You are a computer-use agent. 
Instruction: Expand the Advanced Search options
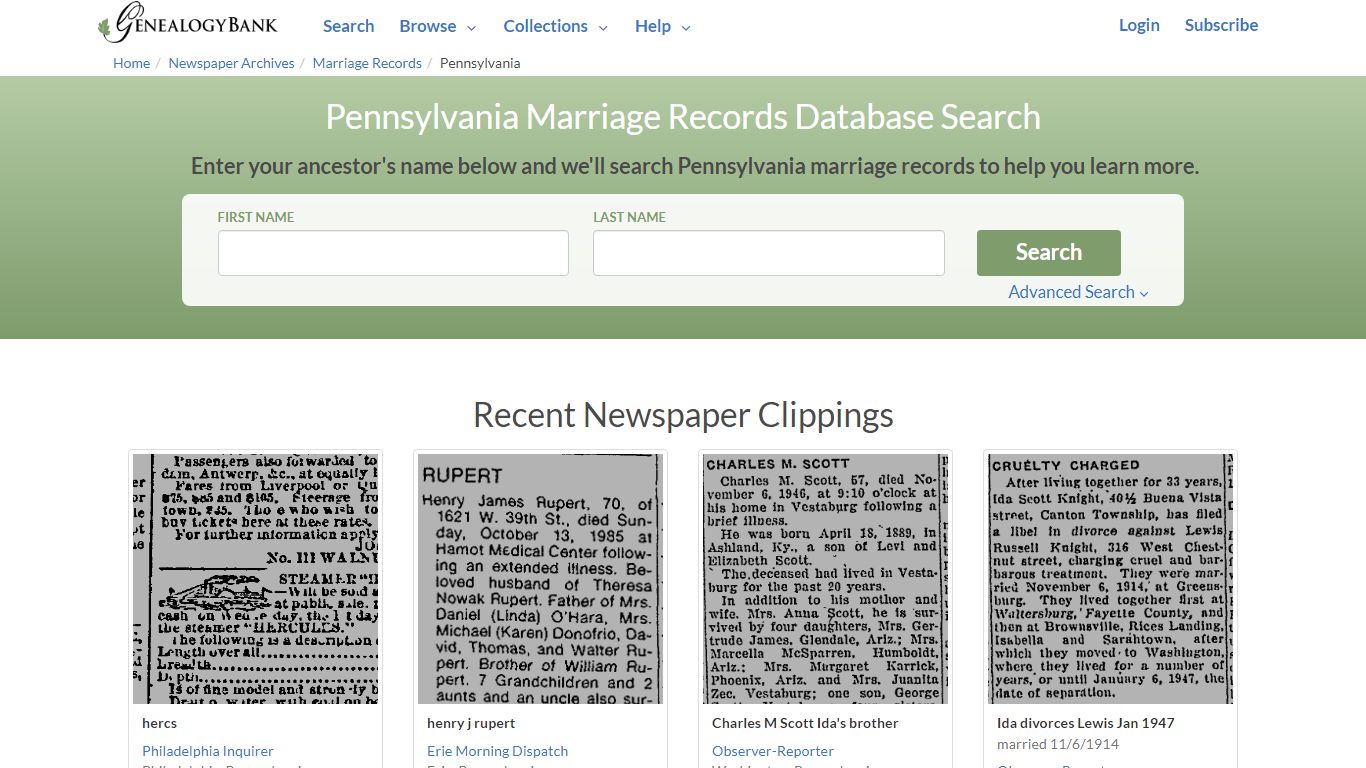(1078, 292)
